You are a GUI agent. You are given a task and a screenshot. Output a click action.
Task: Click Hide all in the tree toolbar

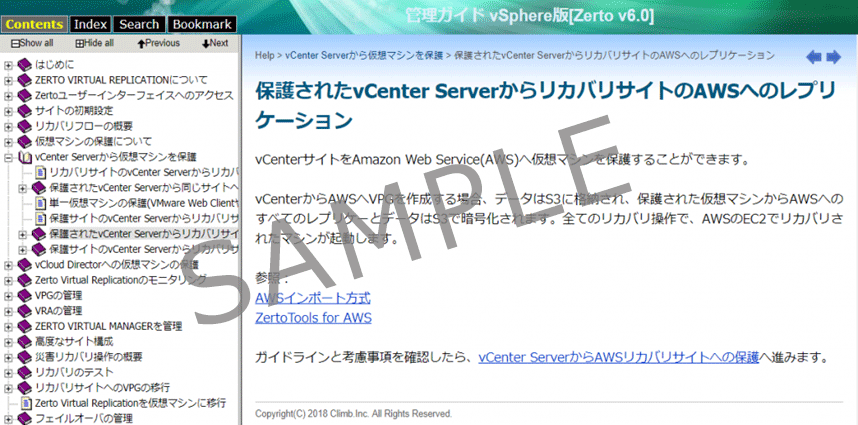[x=94, y=43]
